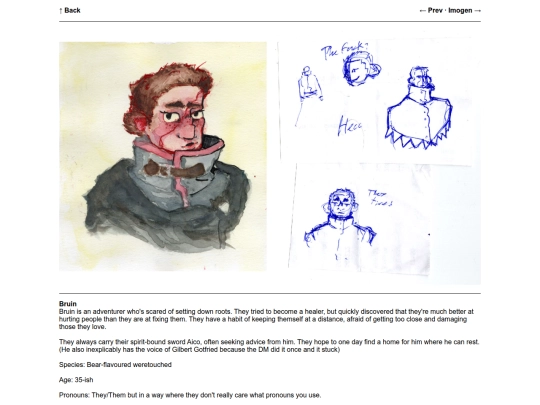This screenshot has height=405, width=540.
Task: Click the right arrow after Imogen
Action: click(x=477, y=11)
